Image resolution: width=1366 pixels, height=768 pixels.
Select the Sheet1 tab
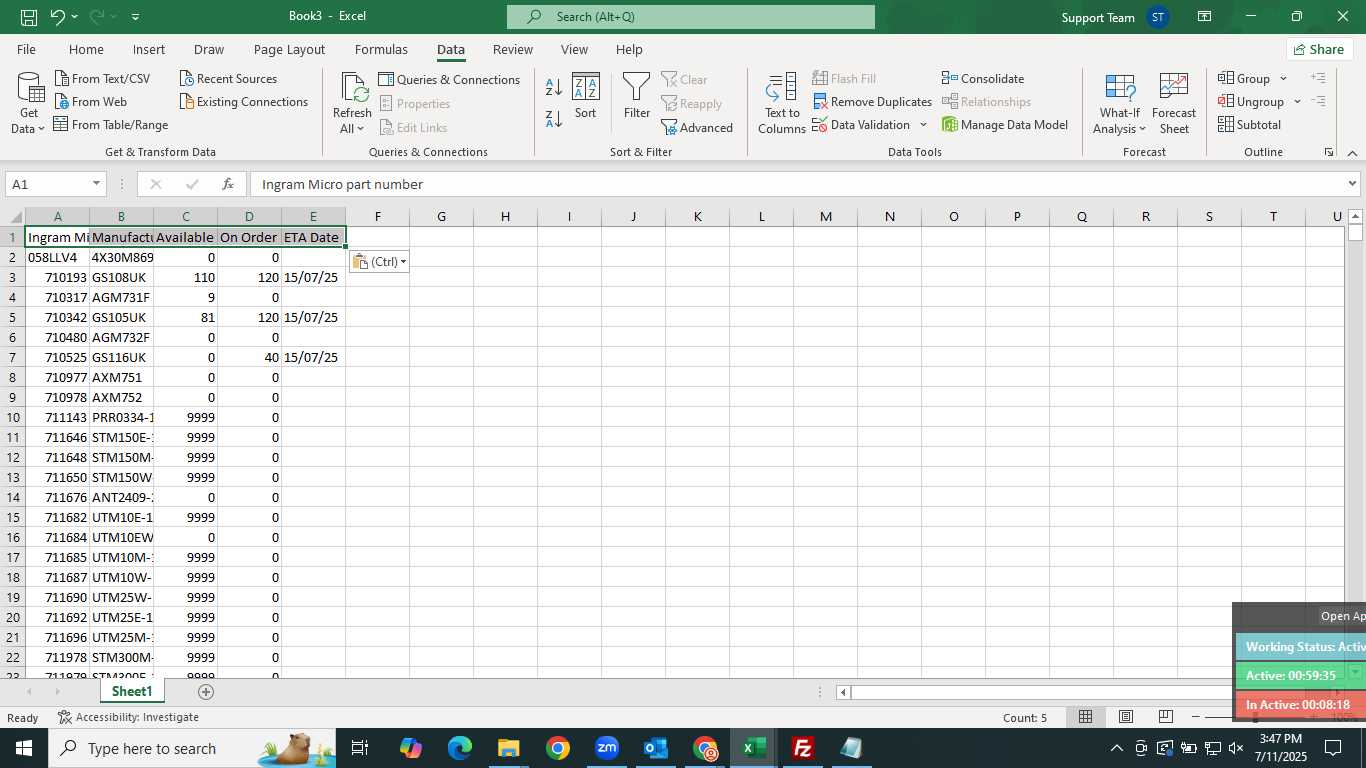point(132,691)
